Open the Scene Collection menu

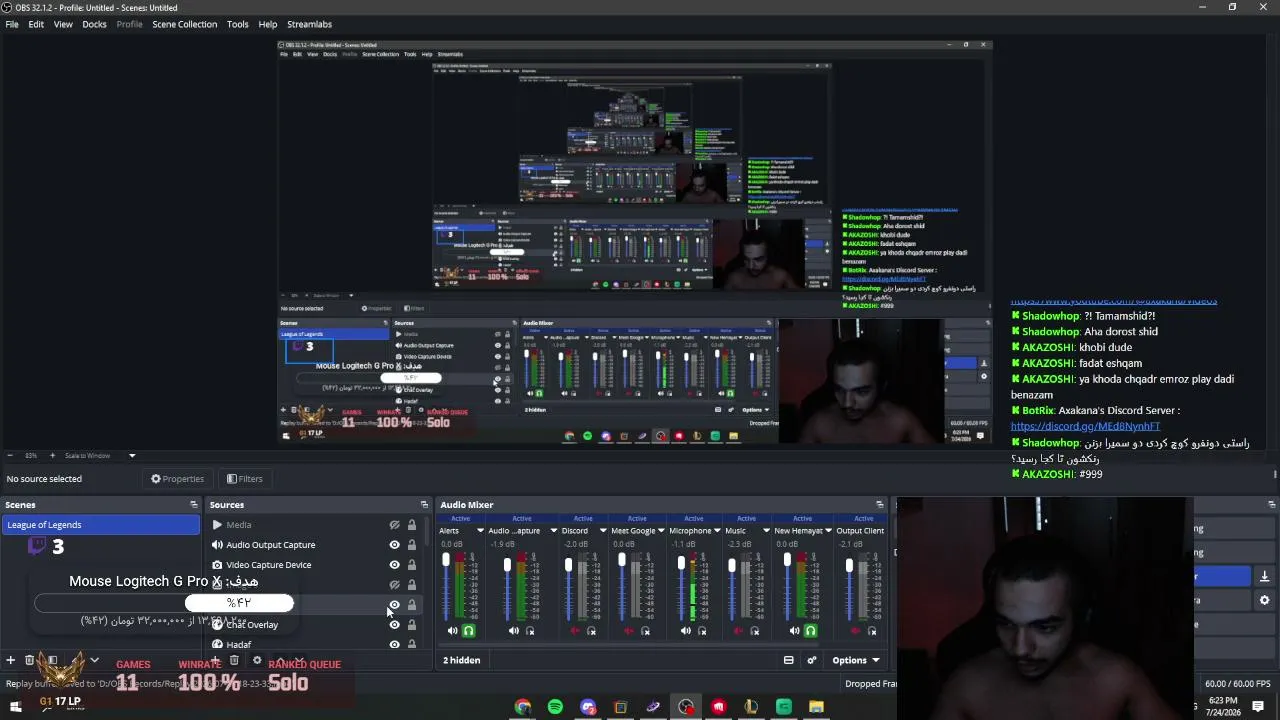[184, 24]
